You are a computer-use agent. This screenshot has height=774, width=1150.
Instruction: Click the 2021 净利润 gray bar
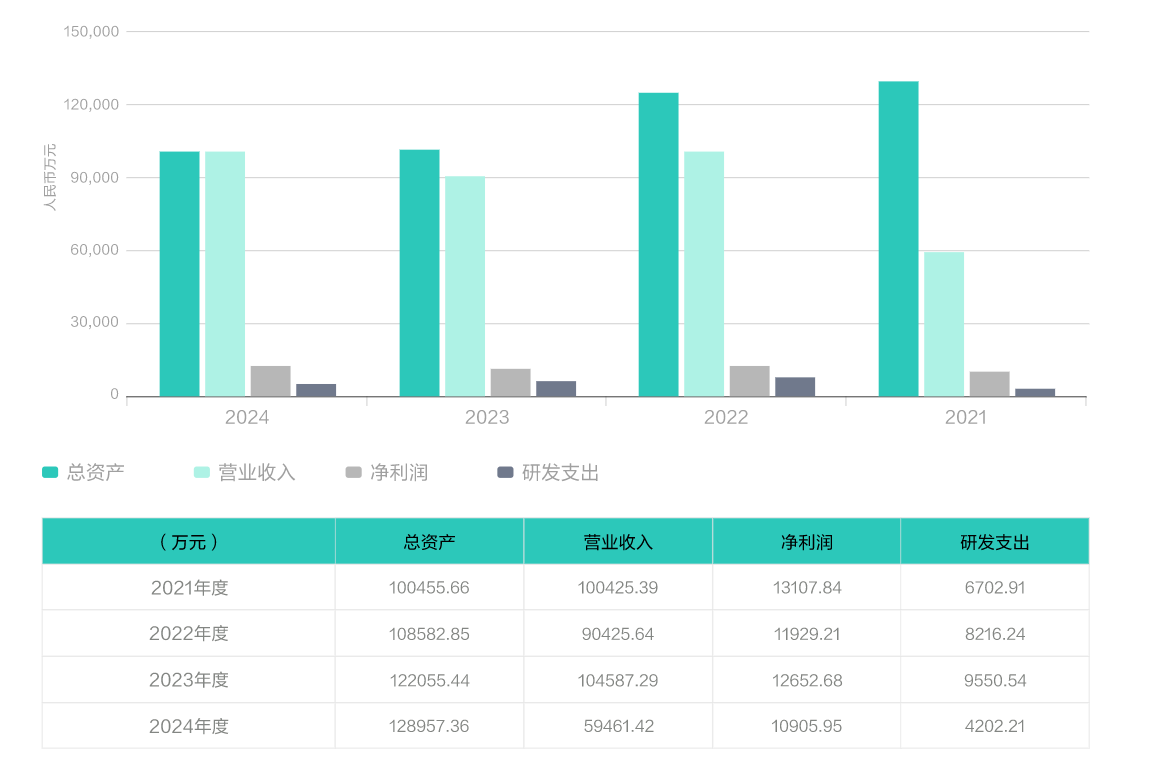(989, 384)
